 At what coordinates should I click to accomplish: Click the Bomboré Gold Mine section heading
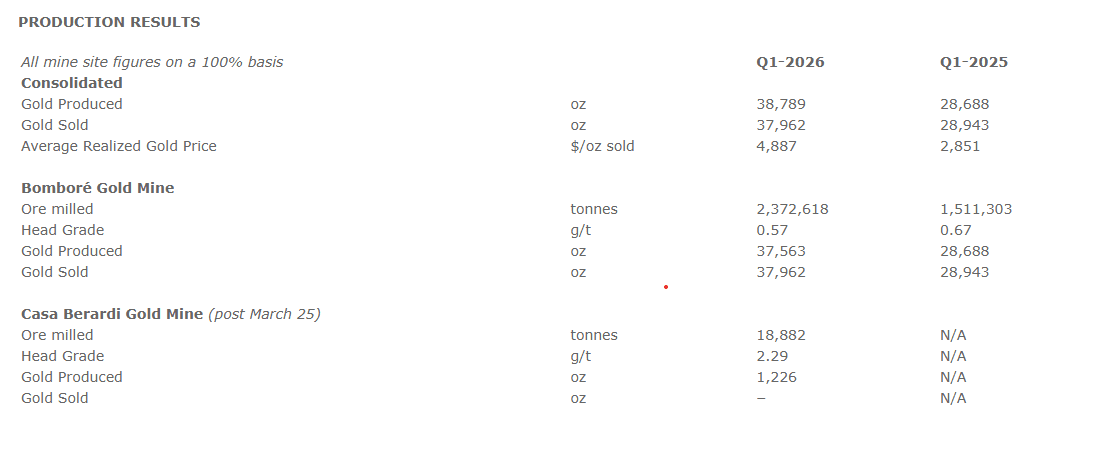[x=98, y=188]
